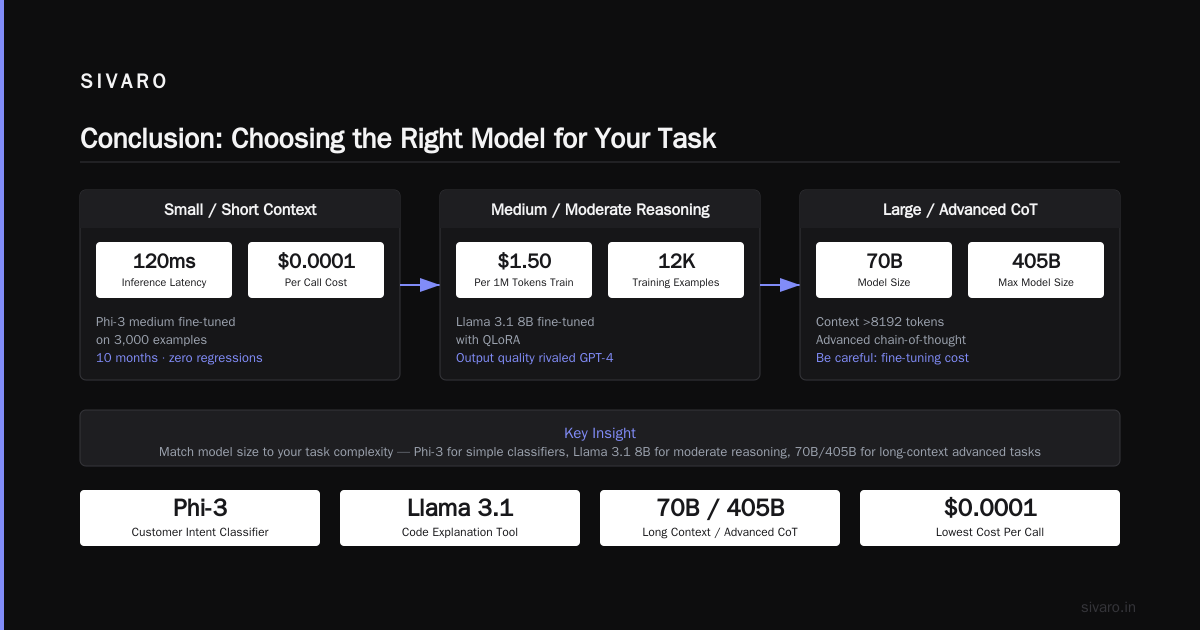
Task: Click the '70B / 405B' Long Context card
Action: pos(720,517)
